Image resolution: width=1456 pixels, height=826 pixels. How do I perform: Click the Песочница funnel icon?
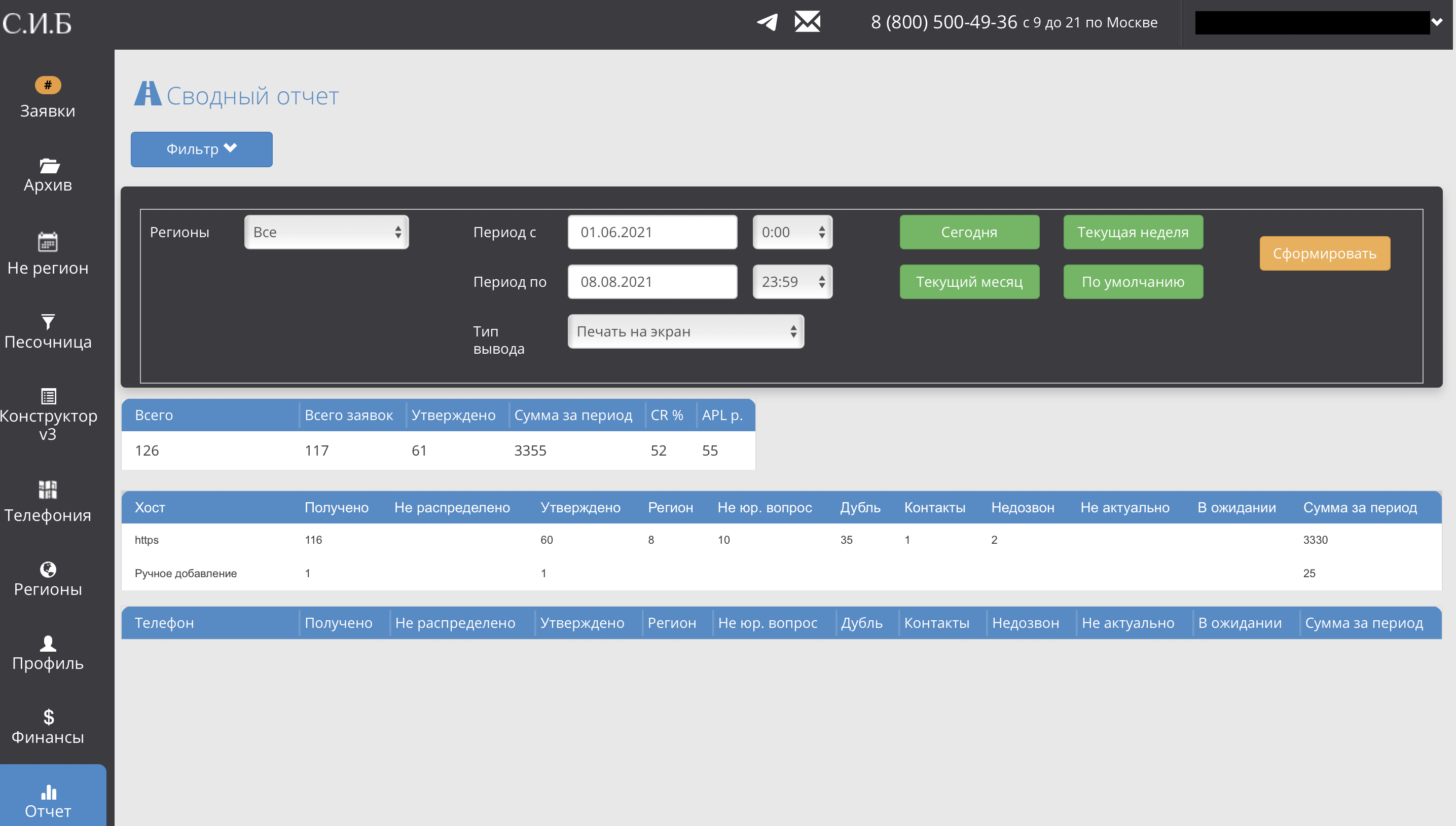coord(48,322)
